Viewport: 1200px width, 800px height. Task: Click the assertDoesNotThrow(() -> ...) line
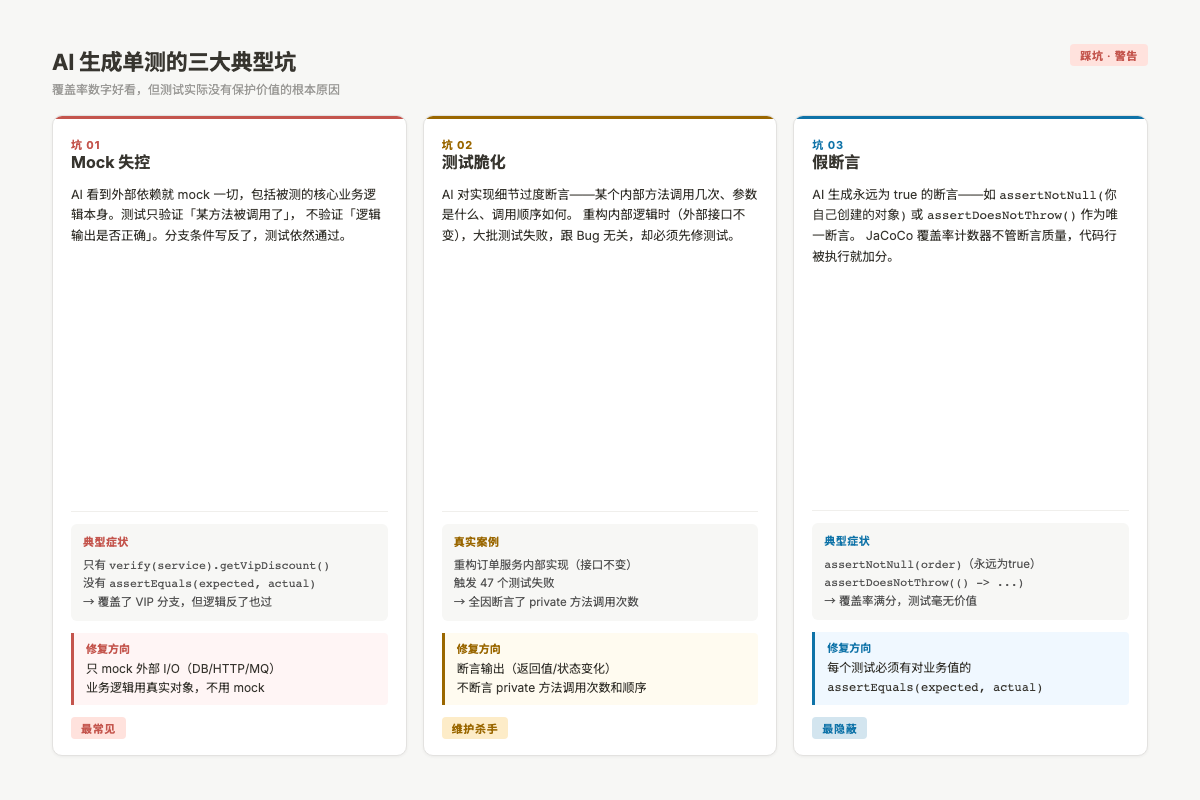924,582
